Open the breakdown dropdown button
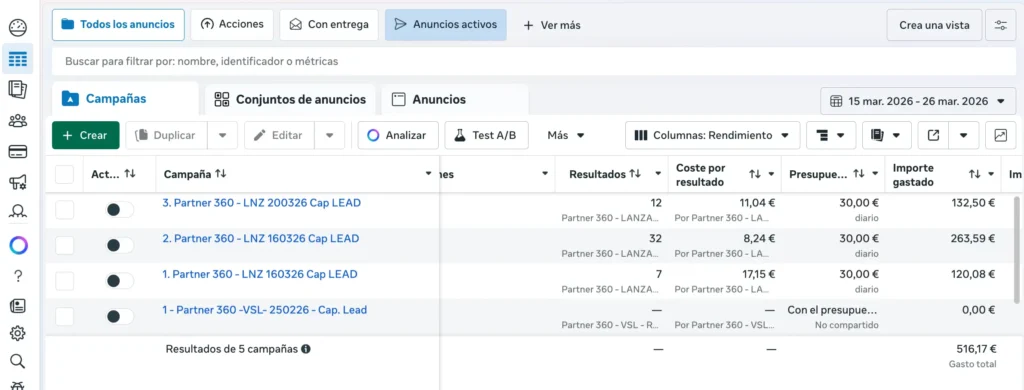 [x=831, y=135]
